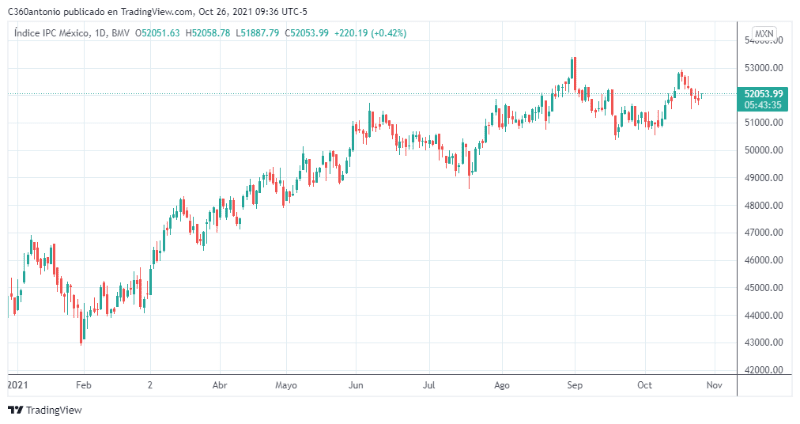
Task: Click the Feb label on time axis
Action: 83,383
